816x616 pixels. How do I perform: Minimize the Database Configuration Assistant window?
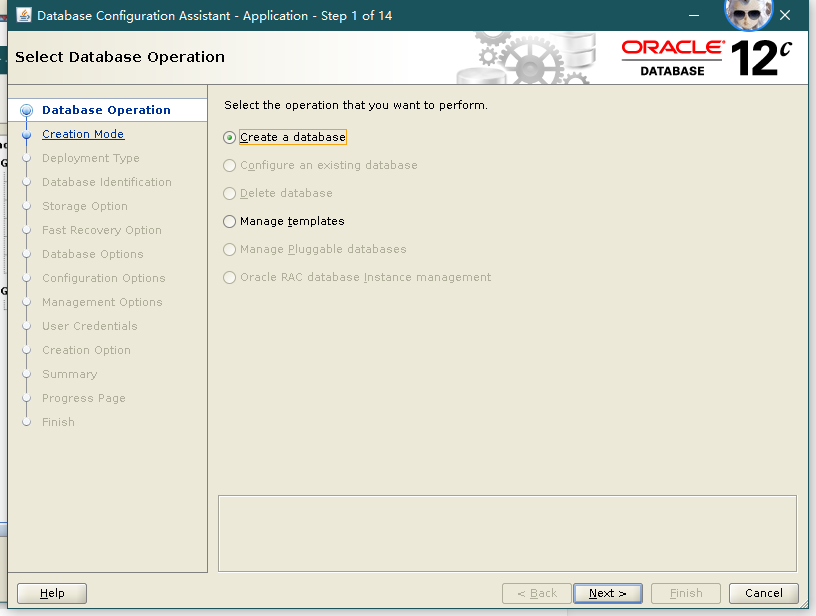(x=694, y=16)
